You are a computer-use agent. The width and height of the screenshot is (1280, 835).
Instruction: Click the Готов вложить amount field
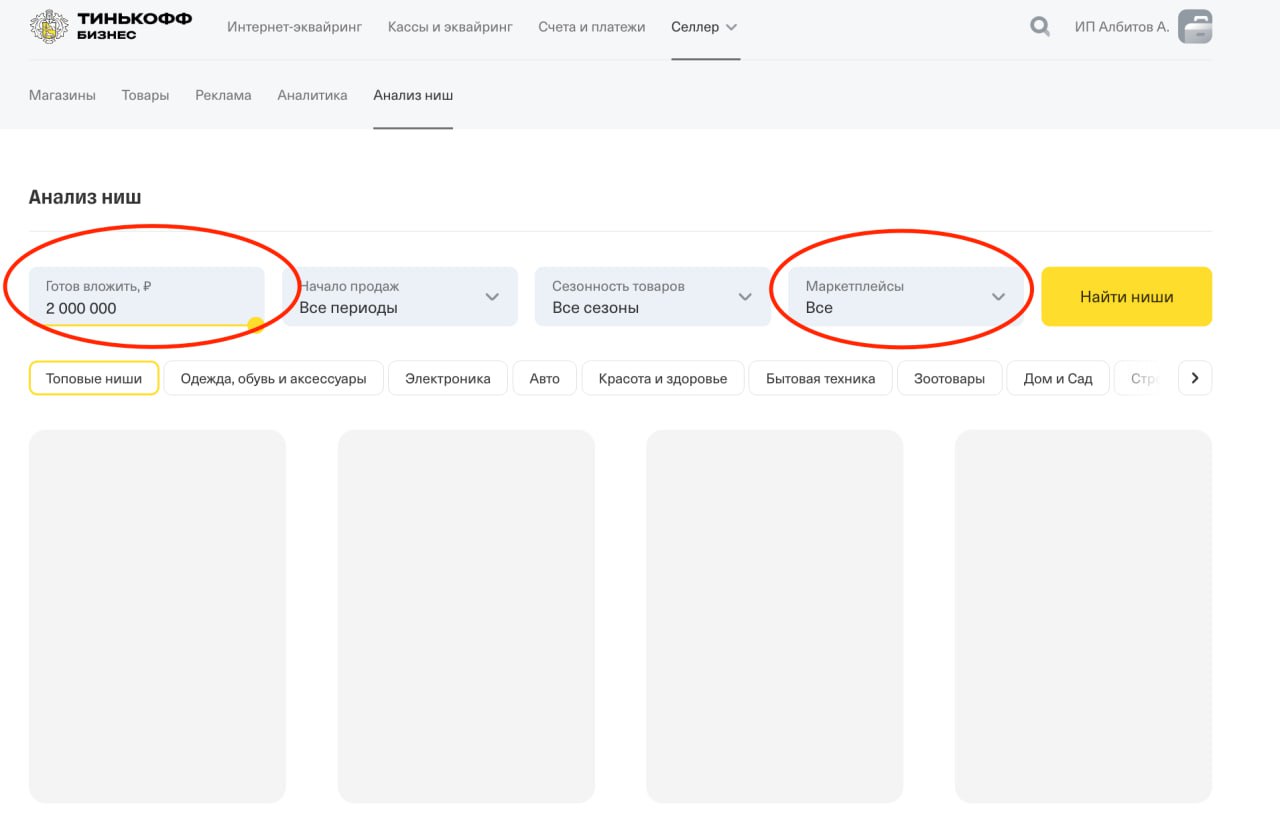coord(146,296)
